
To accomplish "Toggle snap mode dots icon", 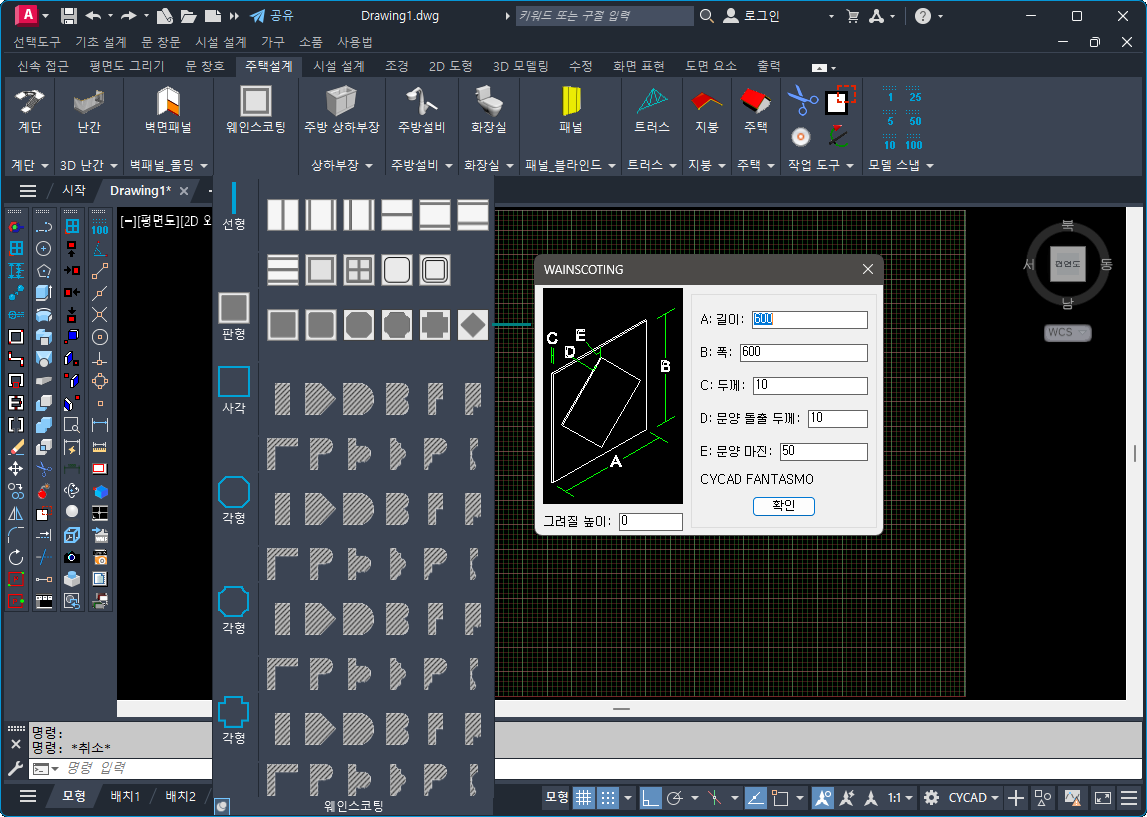I will (x=607, y=797).
